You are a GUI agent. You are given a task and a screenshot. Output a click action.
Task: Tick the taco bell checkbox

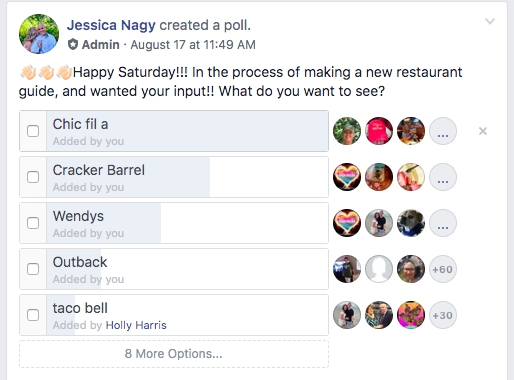[33, 315]
